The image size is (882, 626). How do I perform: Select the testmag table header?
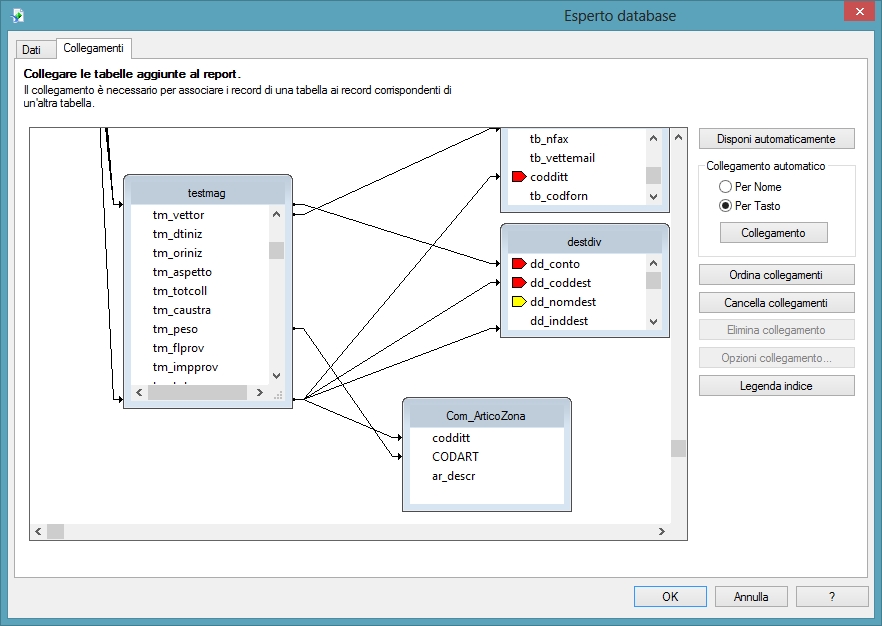[207, 193]
